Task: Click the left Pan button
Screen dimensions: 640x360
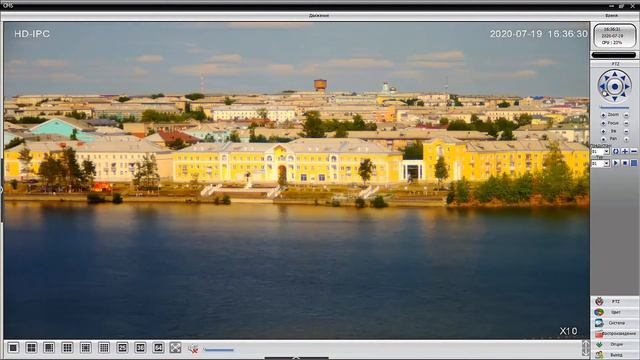Action: pos(603,139)
